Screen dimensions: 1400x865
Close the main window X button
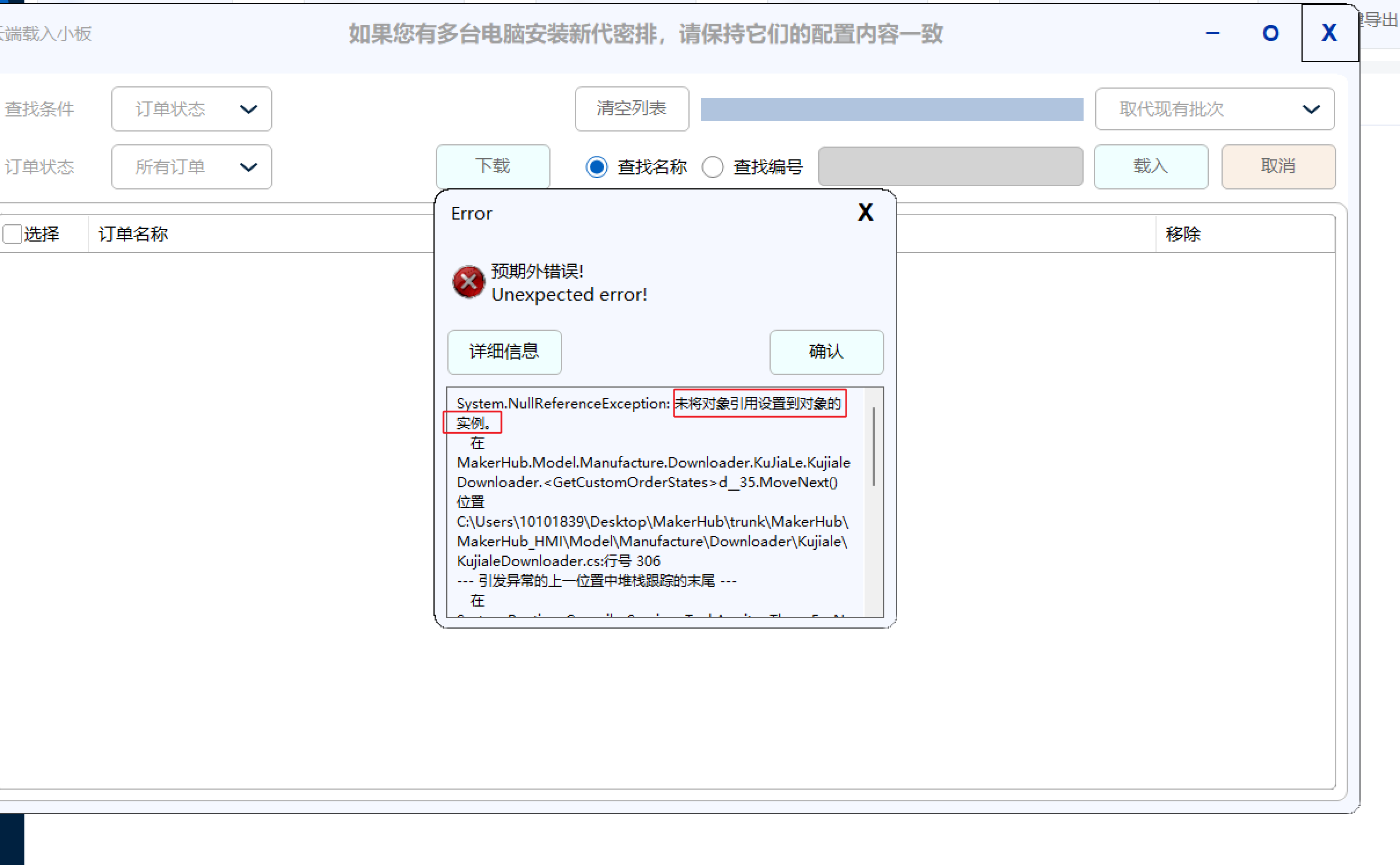1329,33
